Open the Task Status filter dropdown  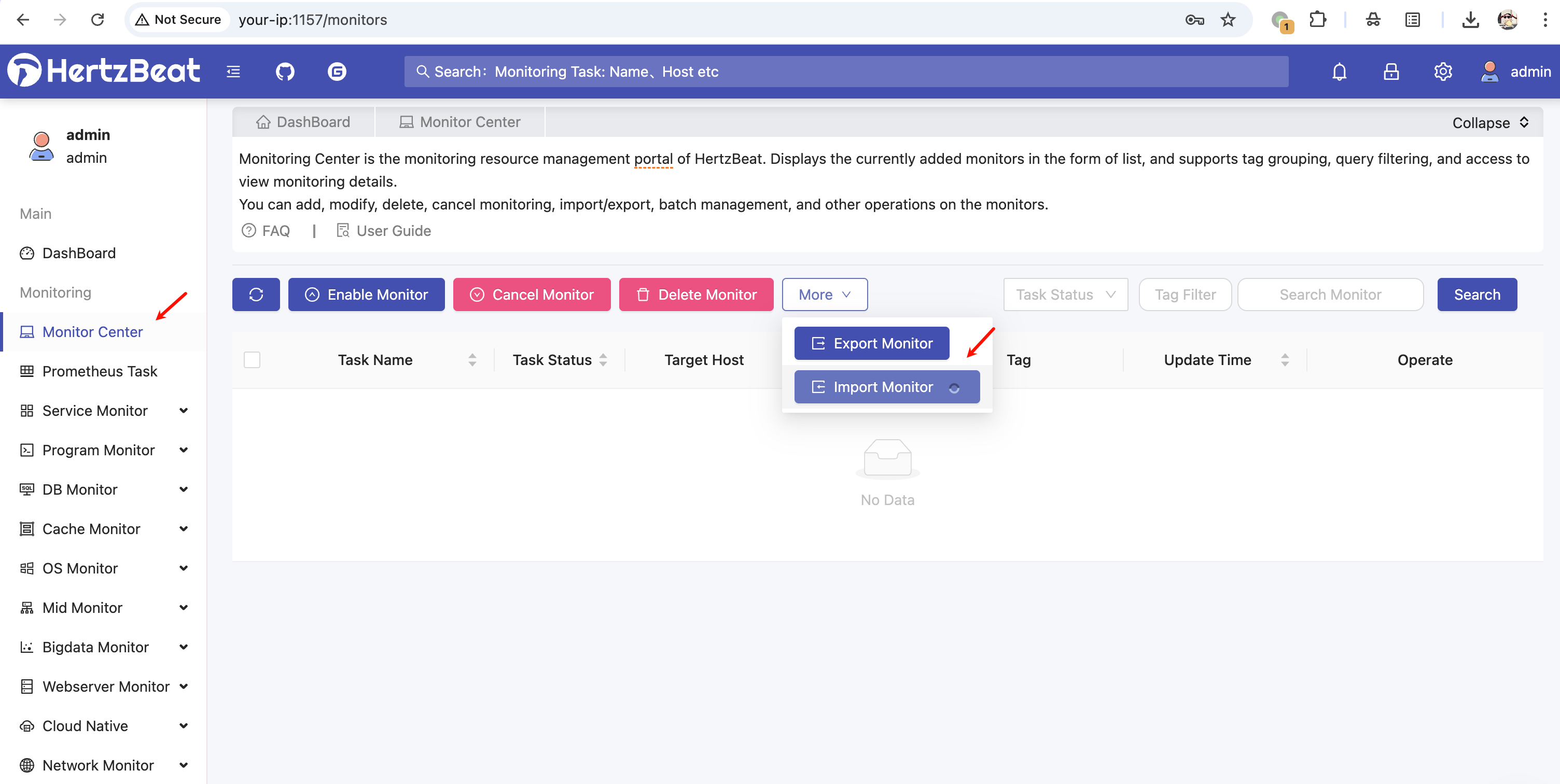point(1065,294)
